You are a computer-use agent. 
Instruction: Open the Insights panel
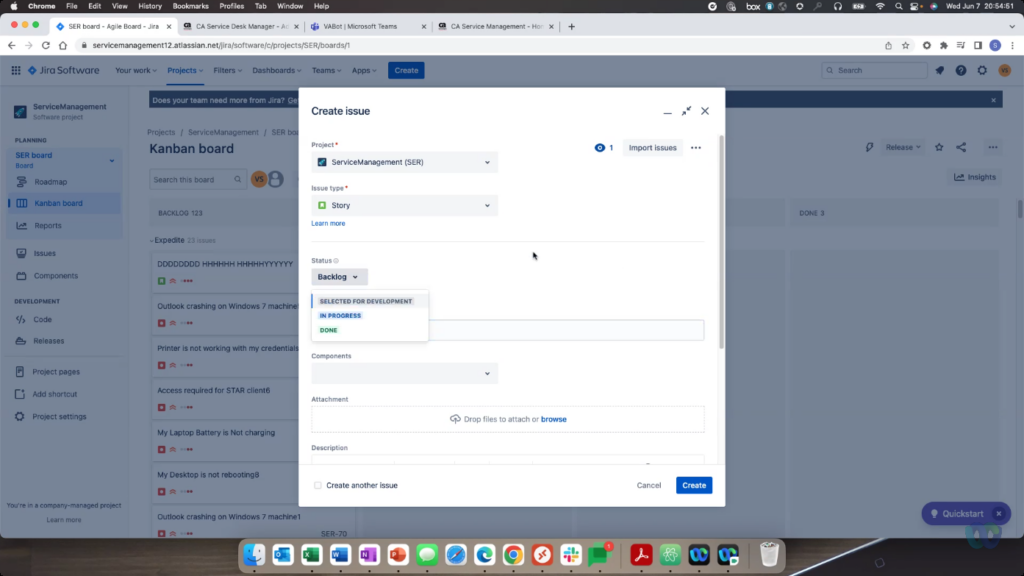pyautogui.click(x=975, y=177)
